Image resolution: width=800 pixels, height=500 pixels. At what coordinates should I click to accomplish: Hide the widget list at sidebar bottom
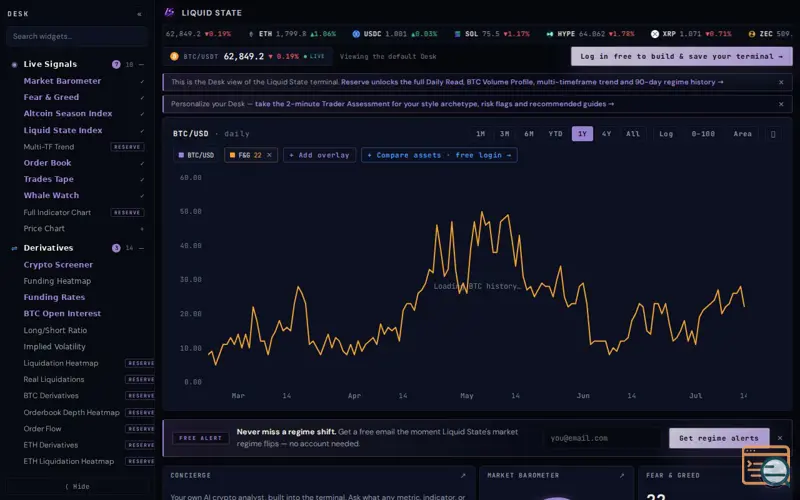pos(78,487)
